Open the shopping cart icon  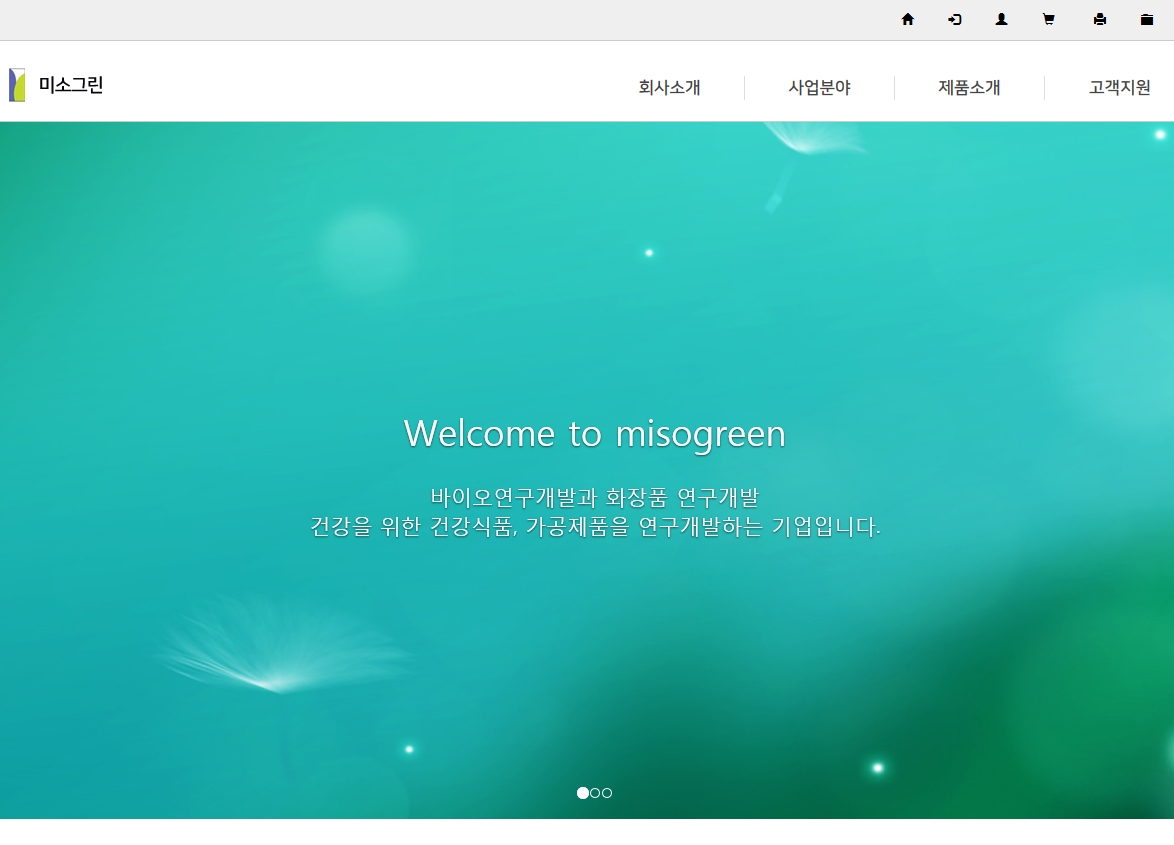pos(1048,19)
